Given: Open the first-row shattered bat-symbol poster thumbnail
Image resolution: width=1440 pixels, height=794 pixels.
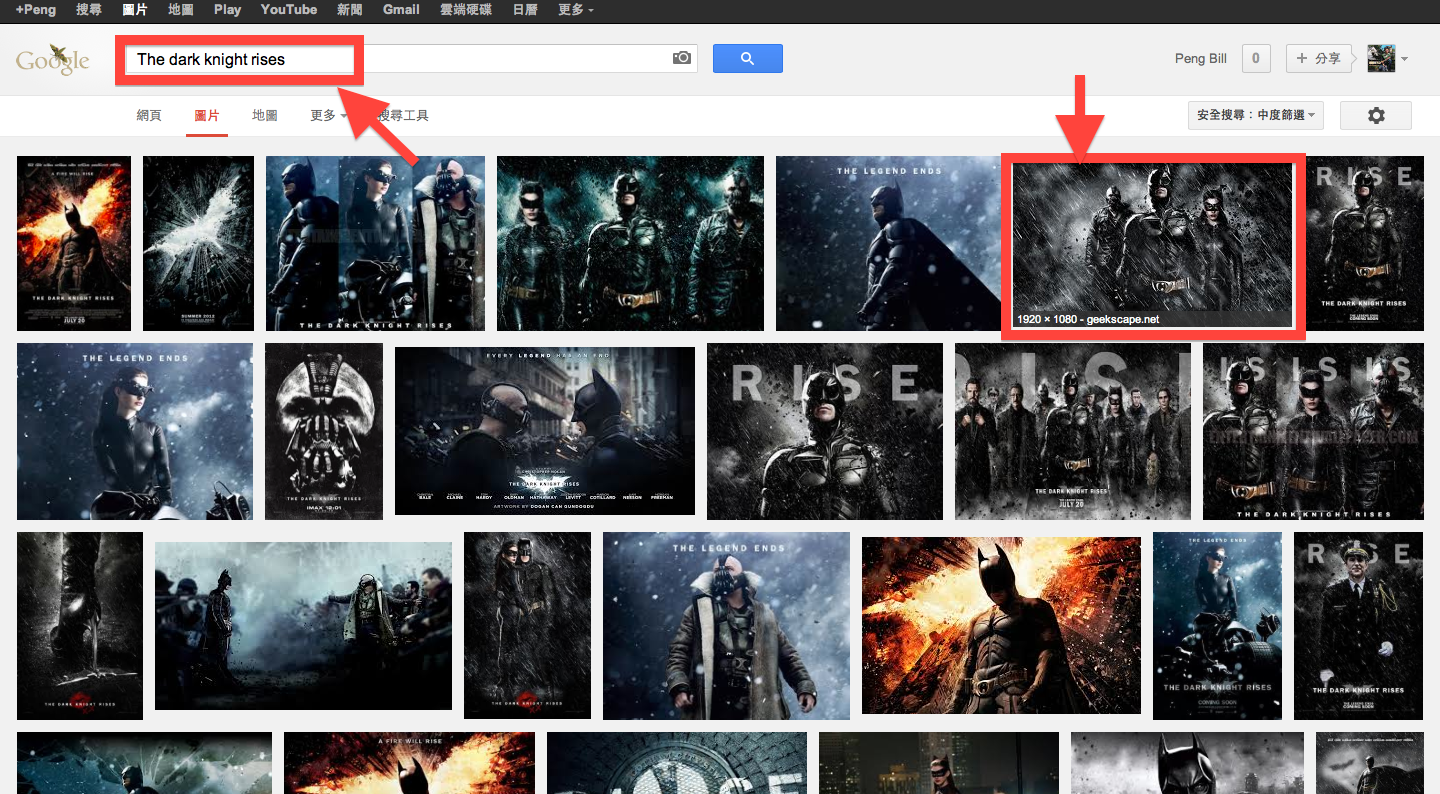Looking at the screenshot, I should click(198, 243).
